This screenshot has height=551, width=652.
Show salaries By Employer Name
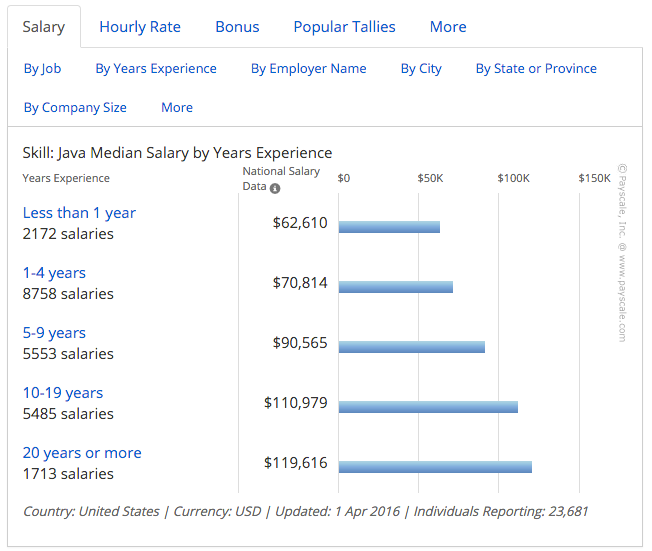point(309,69)
